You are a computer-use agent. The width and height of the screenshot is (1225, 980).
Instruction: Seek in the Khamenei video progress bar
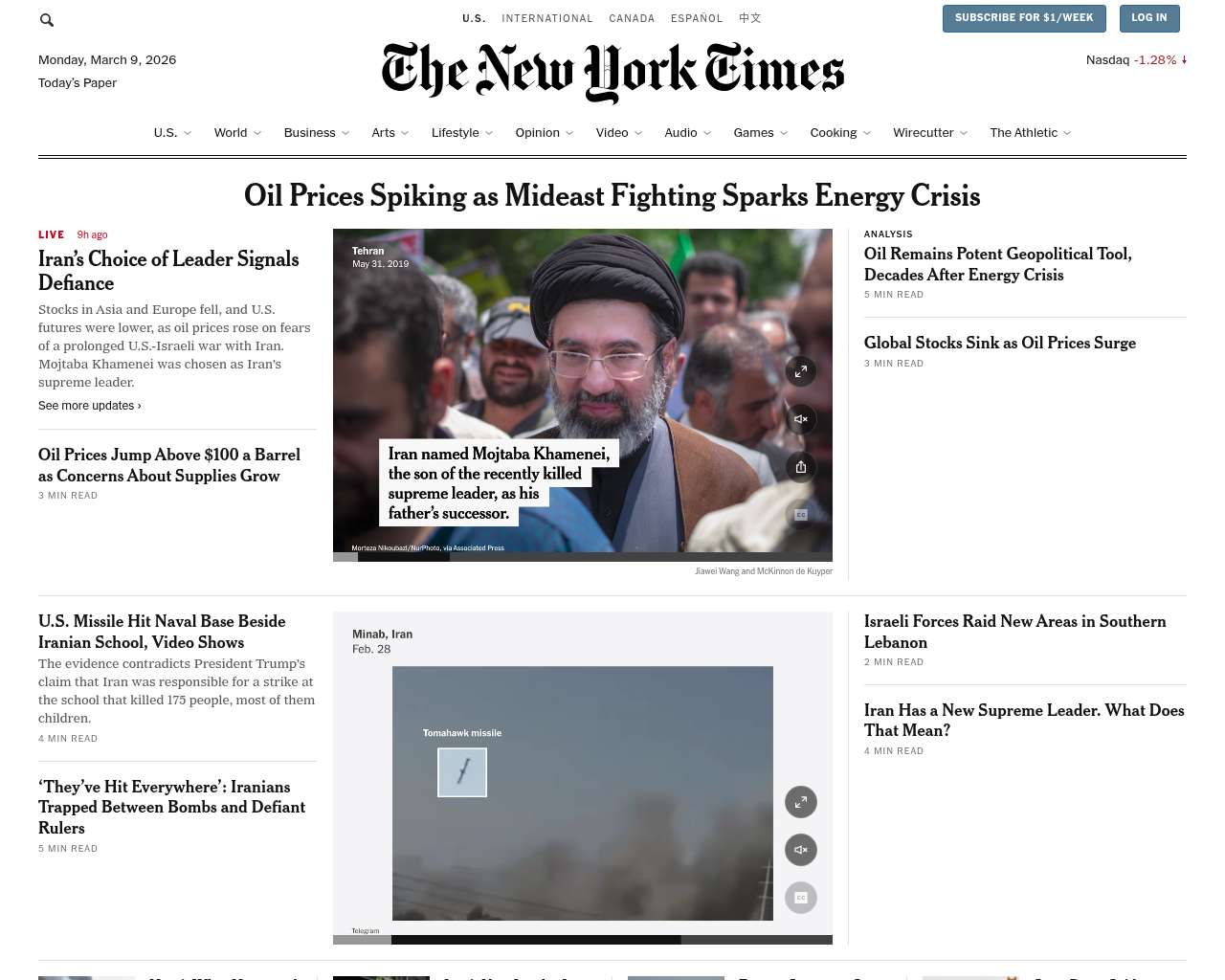point(583,557)
